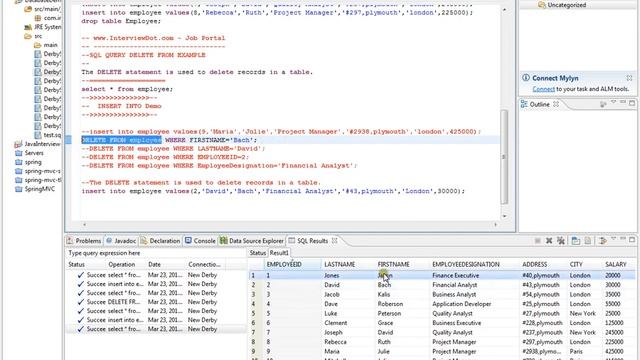This screenshot has height=360, width=640.
Task: Click editor horizontal scroll right arrow
Action: [x=496, y=224]
